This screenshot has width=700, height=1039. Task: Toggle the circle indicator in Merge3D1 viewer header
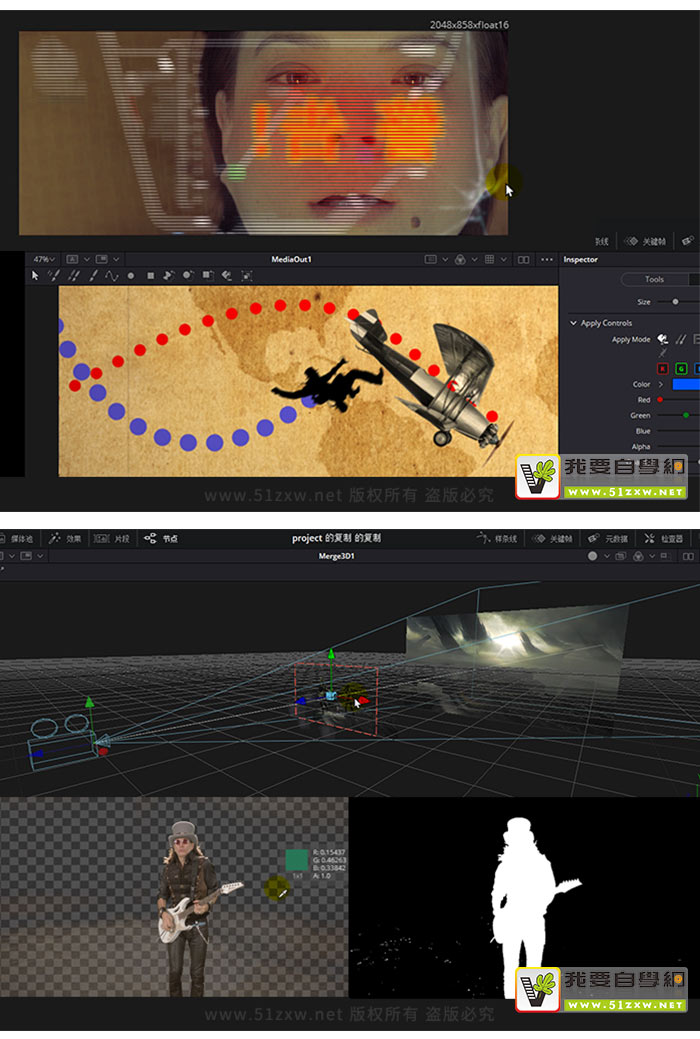pyautogui.click(x=593, y=556)
